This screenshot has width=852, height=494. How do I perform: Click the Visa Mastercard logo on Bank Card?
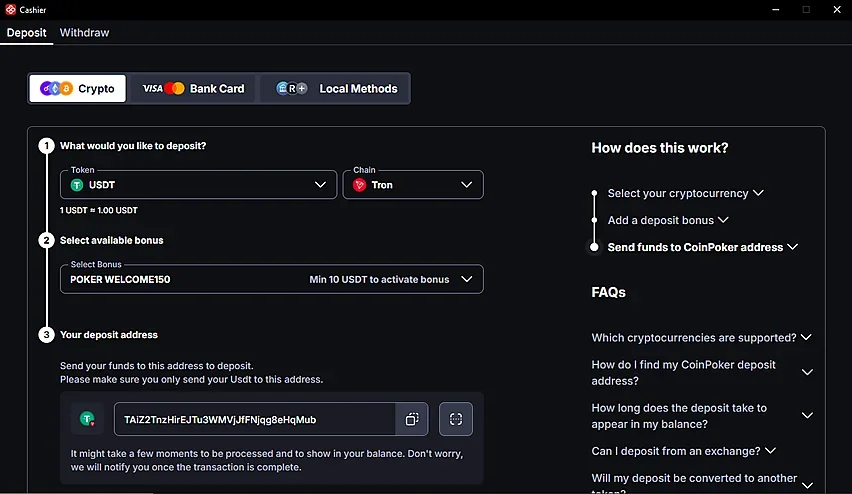tap(164, 88)
